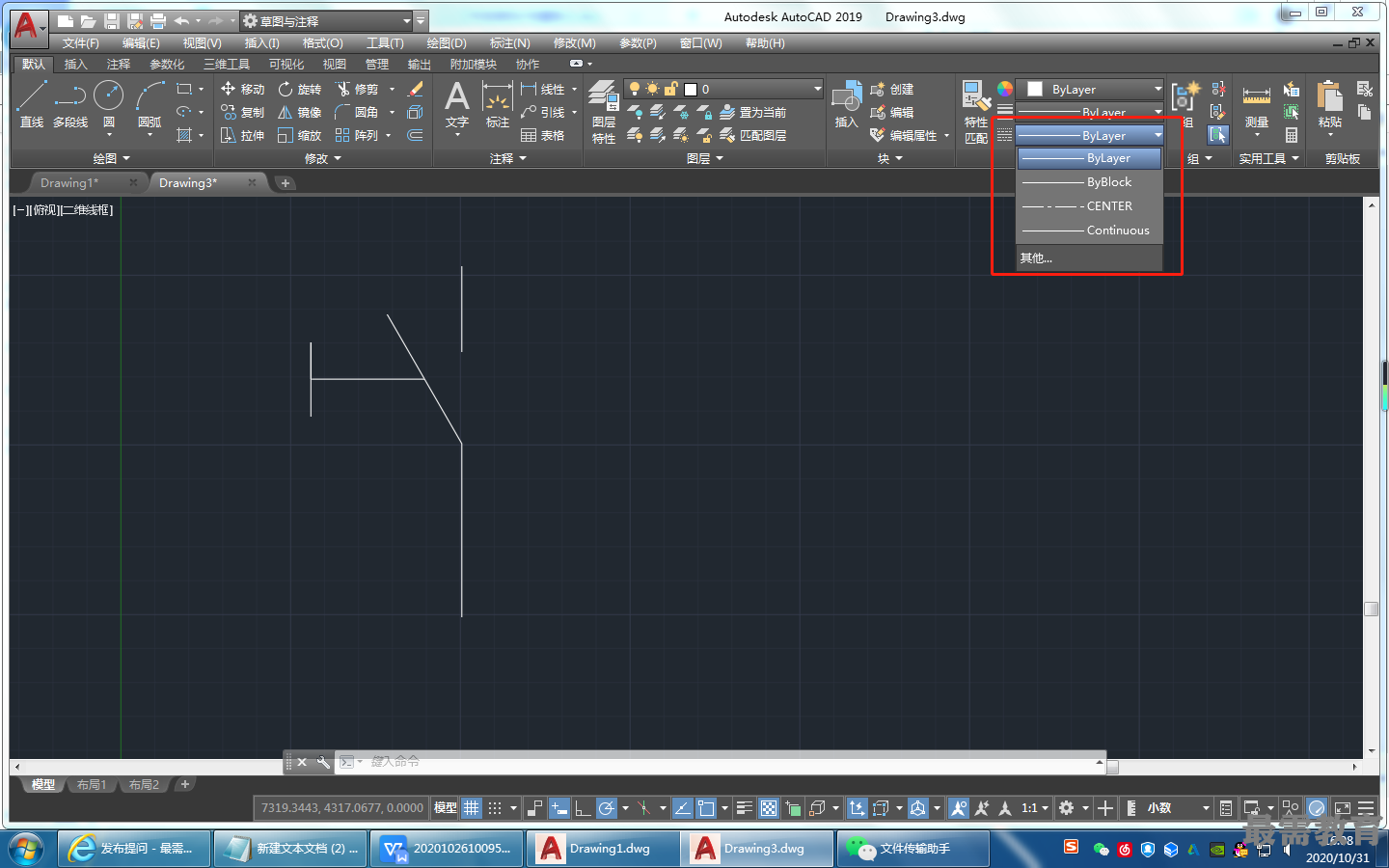Select the Arc (圆弧) tool
The width and height of the screenshot is (1389, 868).
[x=150, y=105]
